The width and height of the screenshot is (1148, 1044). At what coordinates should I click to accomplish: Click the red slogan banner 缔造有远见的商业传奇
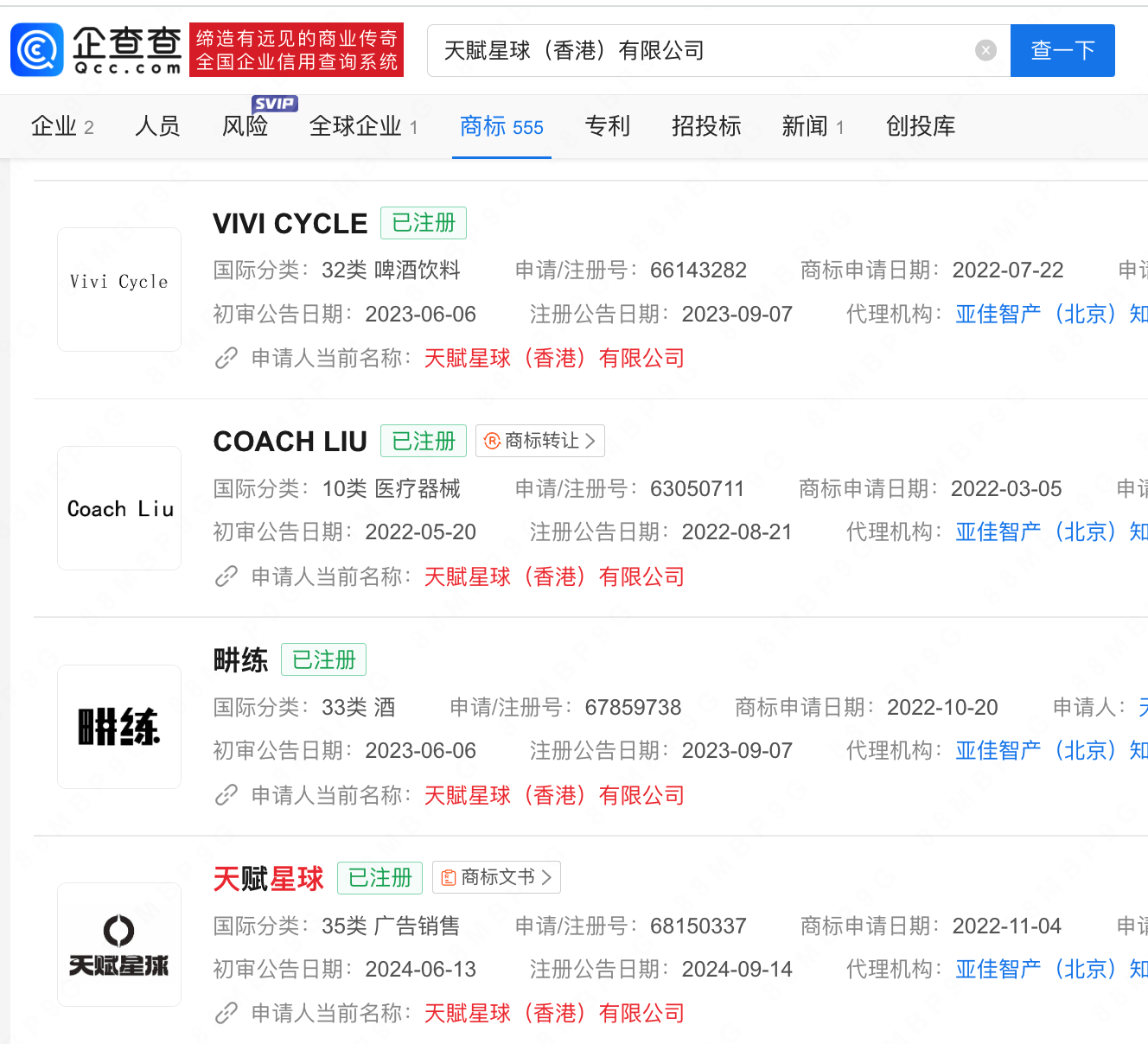tap(297, 50)
